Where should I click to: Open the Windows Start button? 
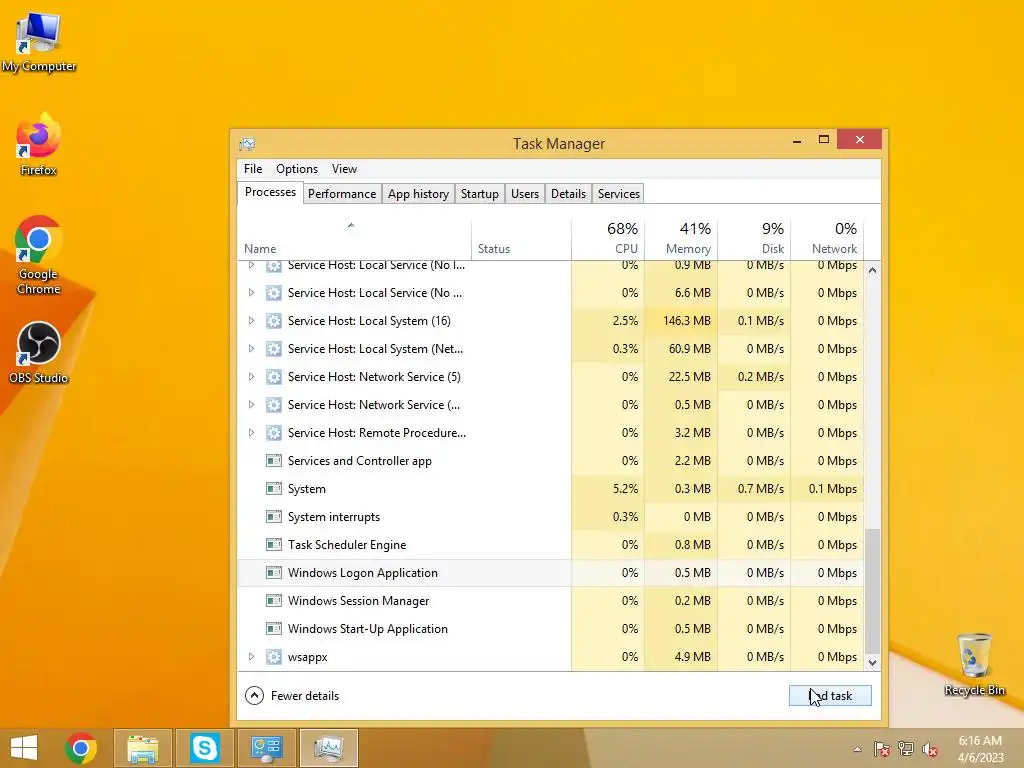[x=24, y=748]
